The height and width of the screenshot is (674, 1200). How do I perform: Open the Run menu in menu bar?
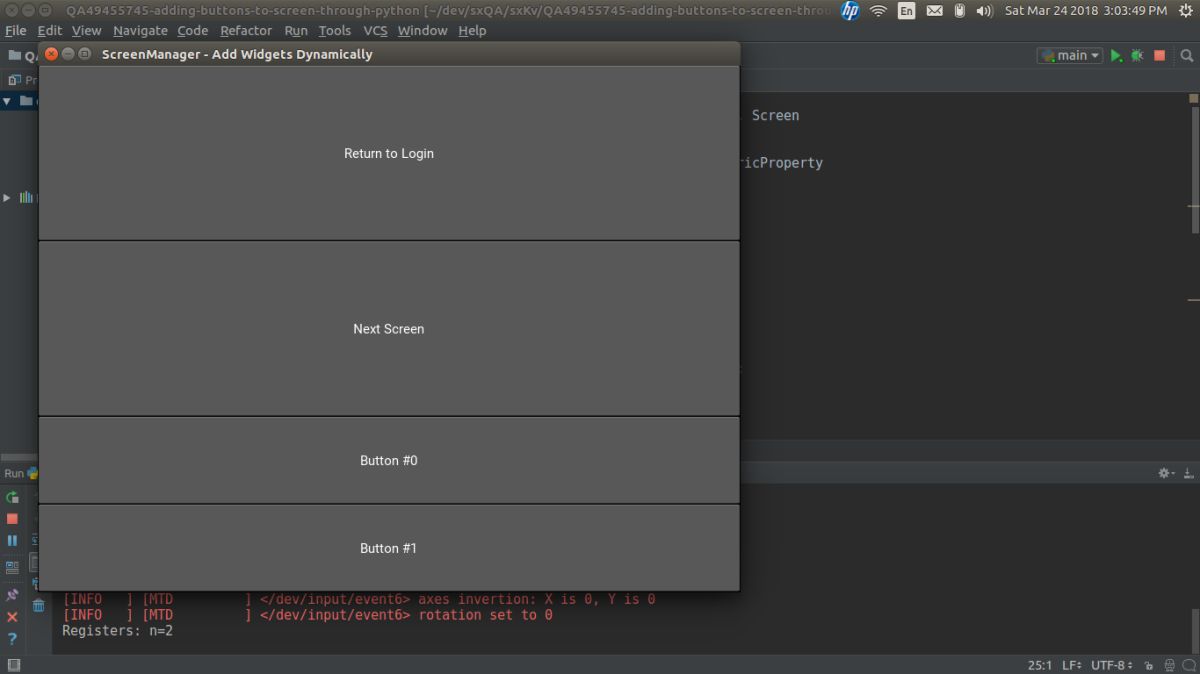click(296, 30)
